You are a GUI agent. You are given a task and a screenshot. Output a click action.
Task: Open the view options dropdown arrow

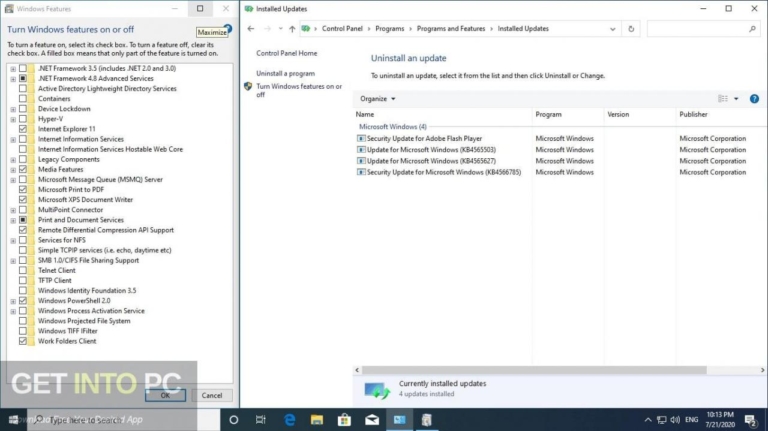click(x=736, y=99)
